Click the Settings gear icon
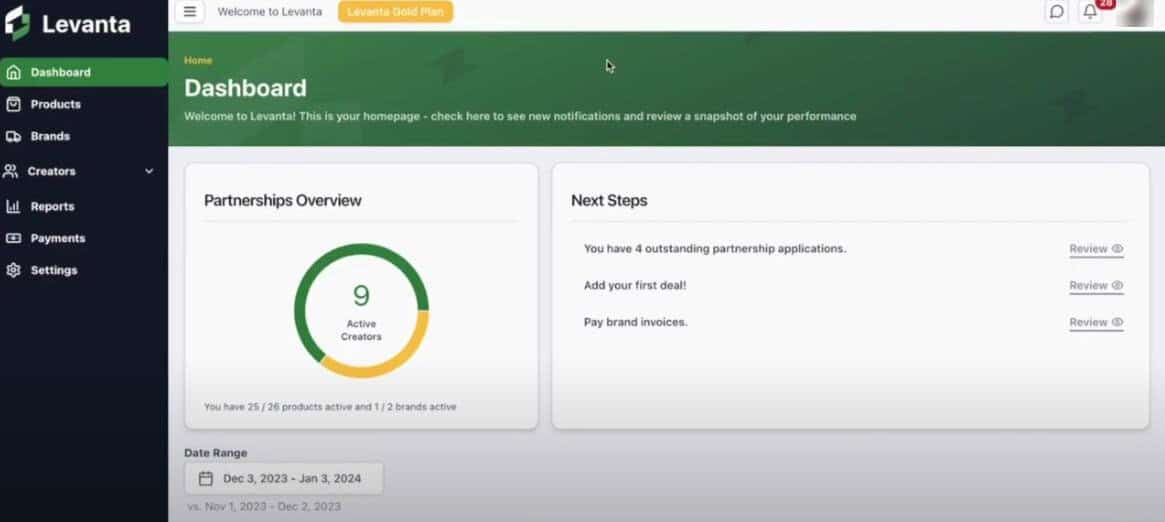Image resolution: width=1165 pixels, height=522 pixels. [14, 270]
